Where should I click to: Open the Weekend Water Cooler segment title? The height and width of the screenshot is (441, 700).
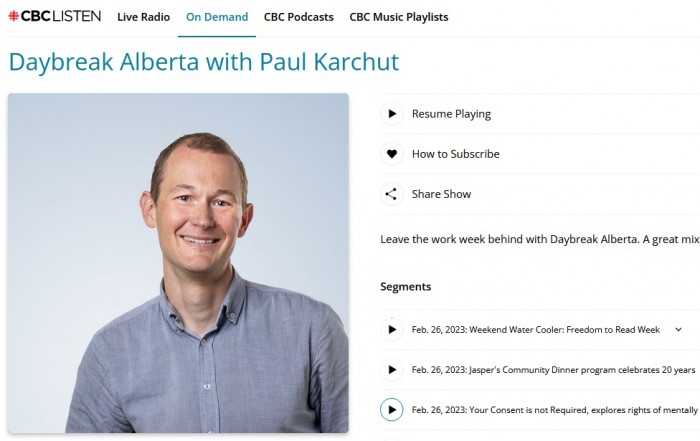(x=536, y=329)
